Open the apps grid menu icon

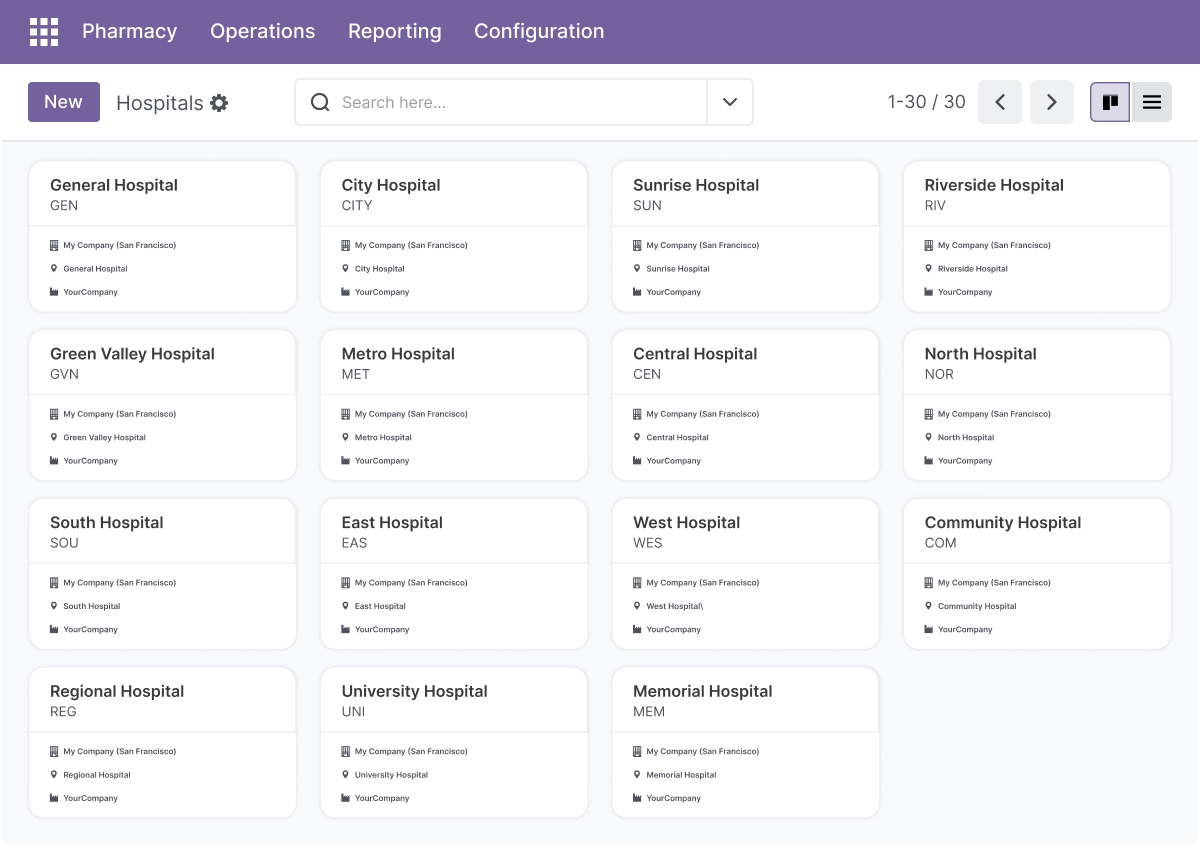click(x=44, y=32)
